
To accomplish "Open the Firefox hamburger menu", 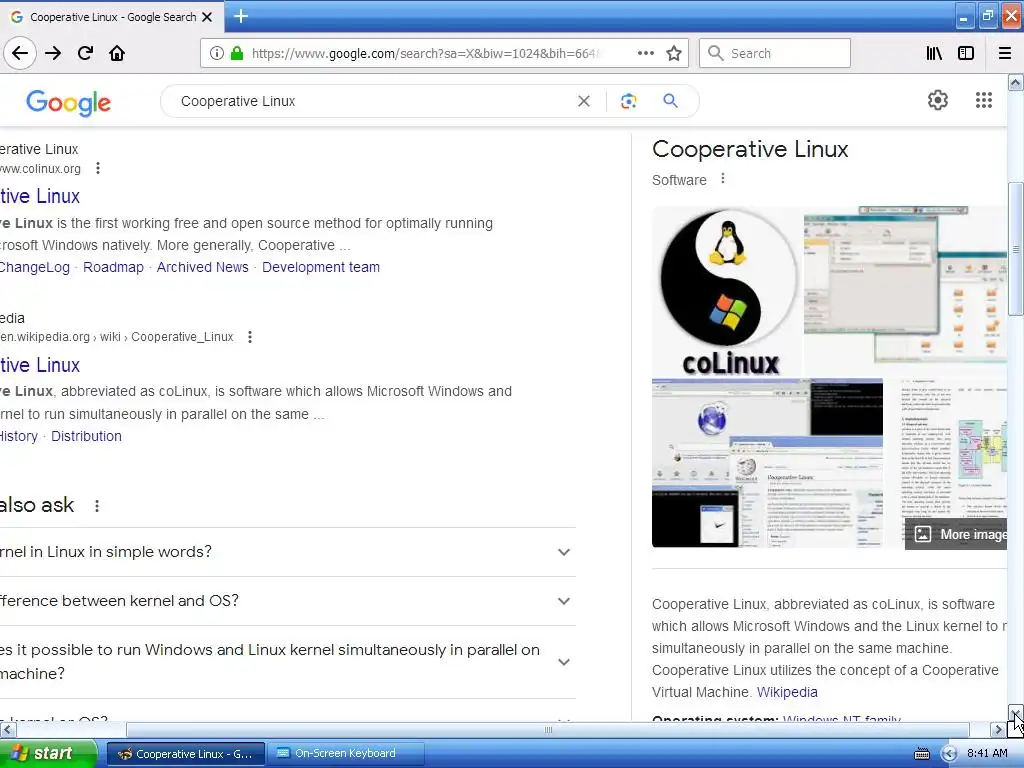I will (1005, 53).
